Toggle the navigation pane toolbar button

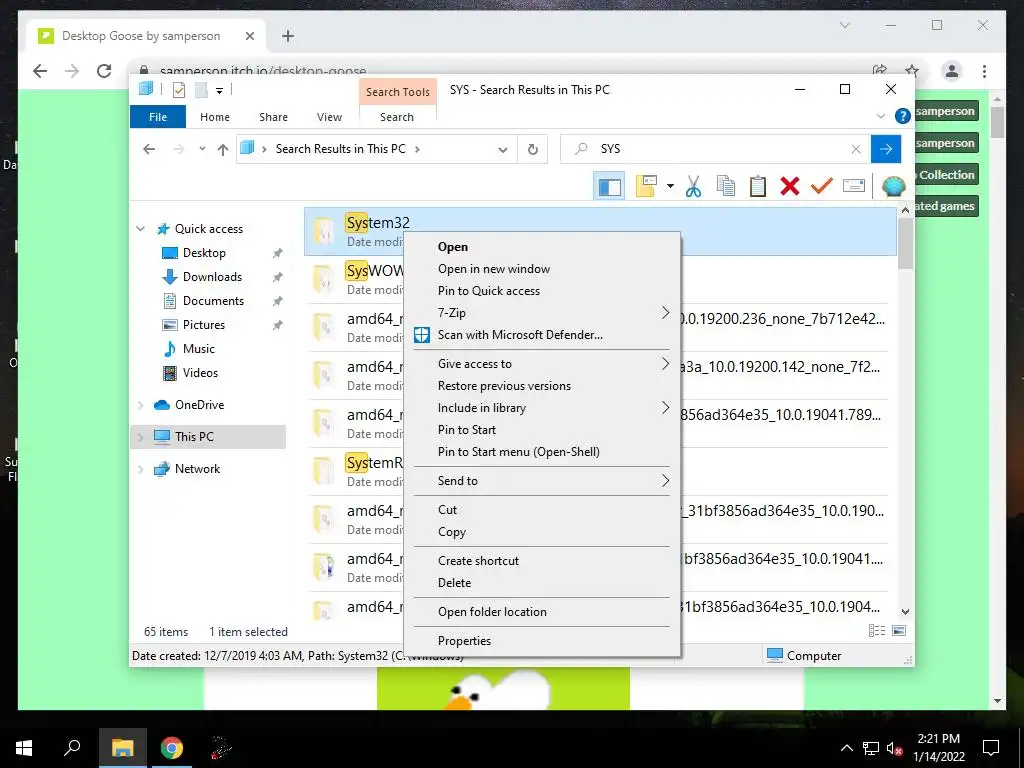point(609,187)
